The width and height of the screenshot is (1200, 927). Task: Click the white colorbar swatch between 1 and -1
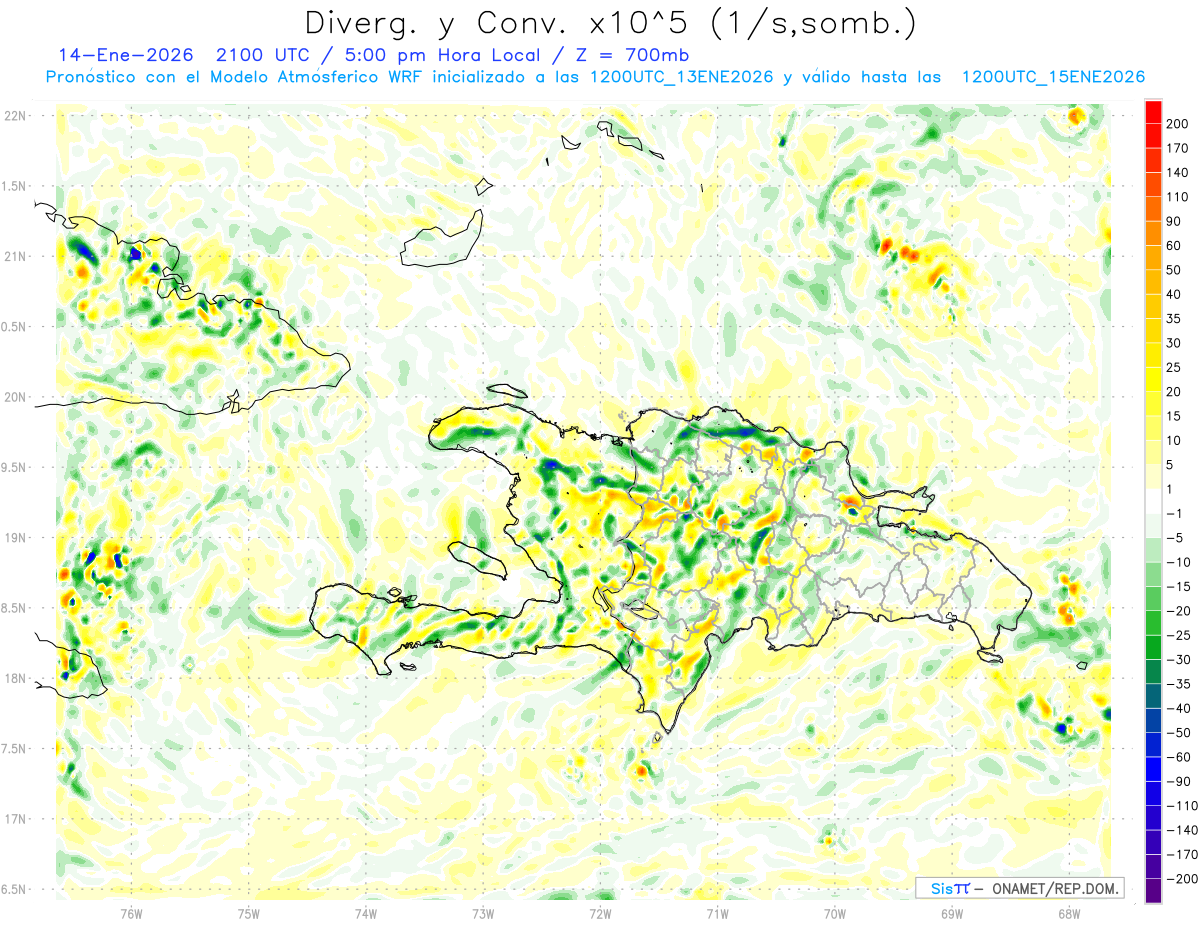pos(1153,501)
